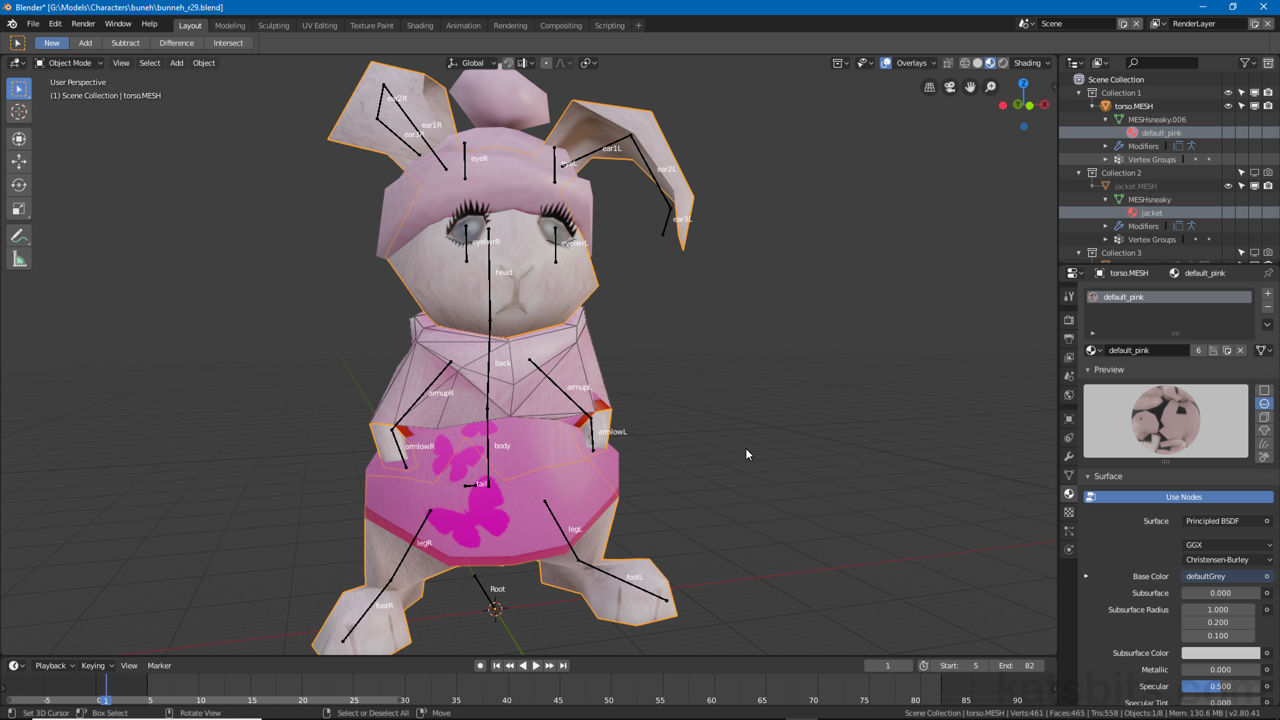Toggle the snap magnet button
Screen dimensions: 1280x720
508,63
